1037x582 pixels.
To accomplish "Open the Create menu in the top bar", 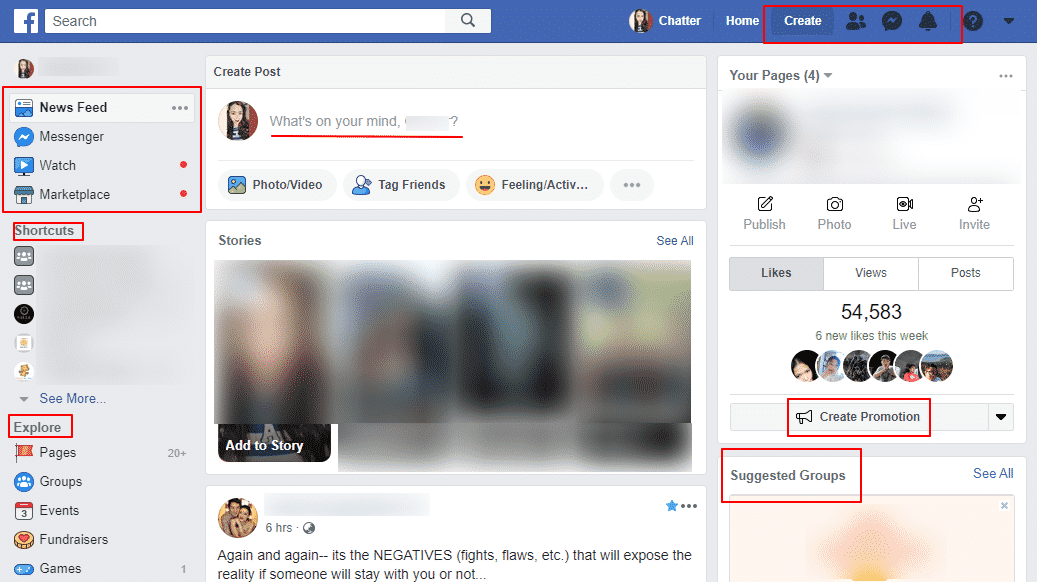I will click(801, 20).
